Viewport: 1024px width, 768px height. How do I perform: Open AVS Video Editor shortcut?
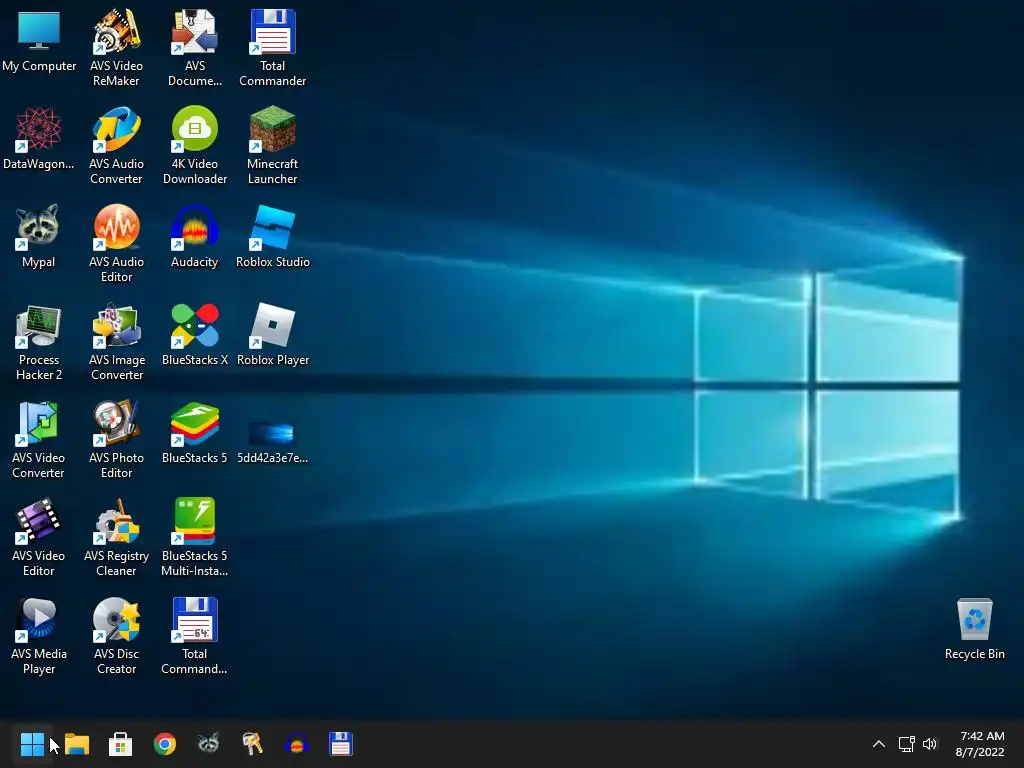pyautogui.click(x=39, y=537)
